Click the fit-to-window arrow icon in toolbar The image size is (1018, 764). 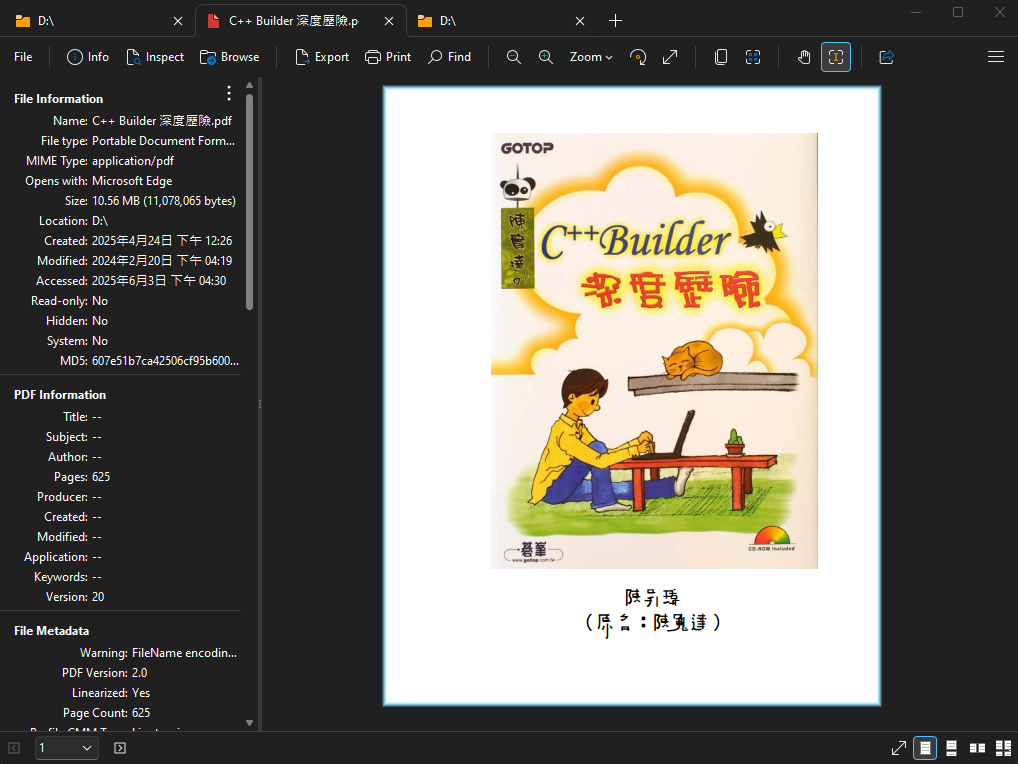tap(670, 57)
